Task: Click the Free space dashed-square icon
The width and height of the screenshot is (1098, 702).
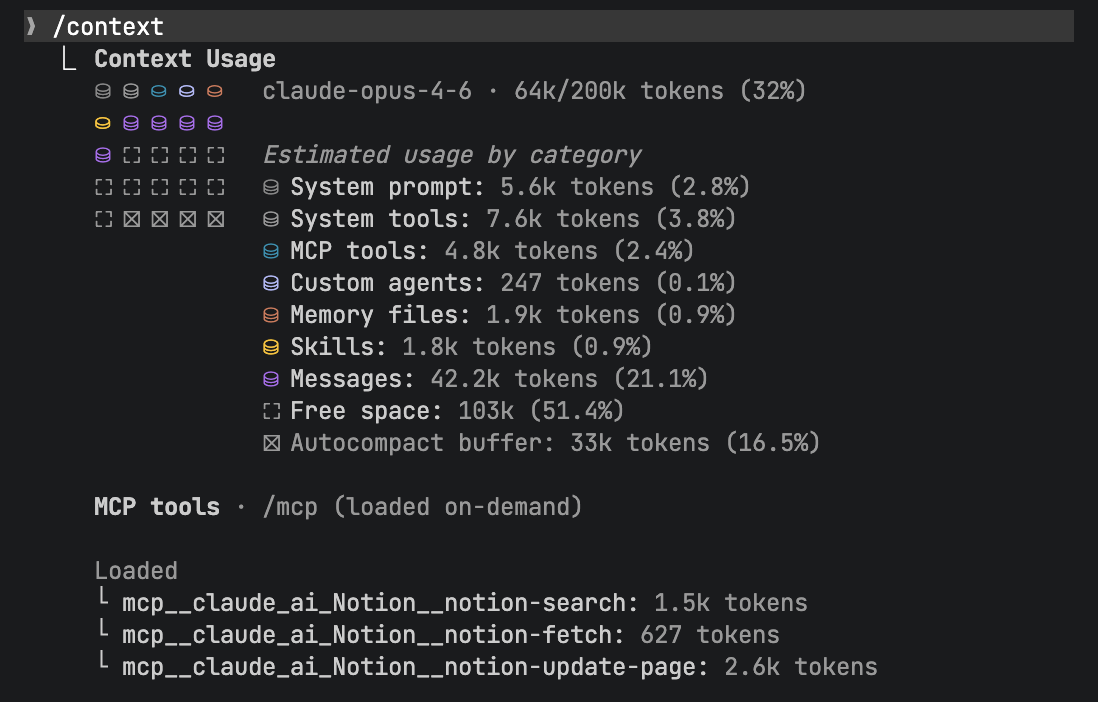Action: point(270,411)
